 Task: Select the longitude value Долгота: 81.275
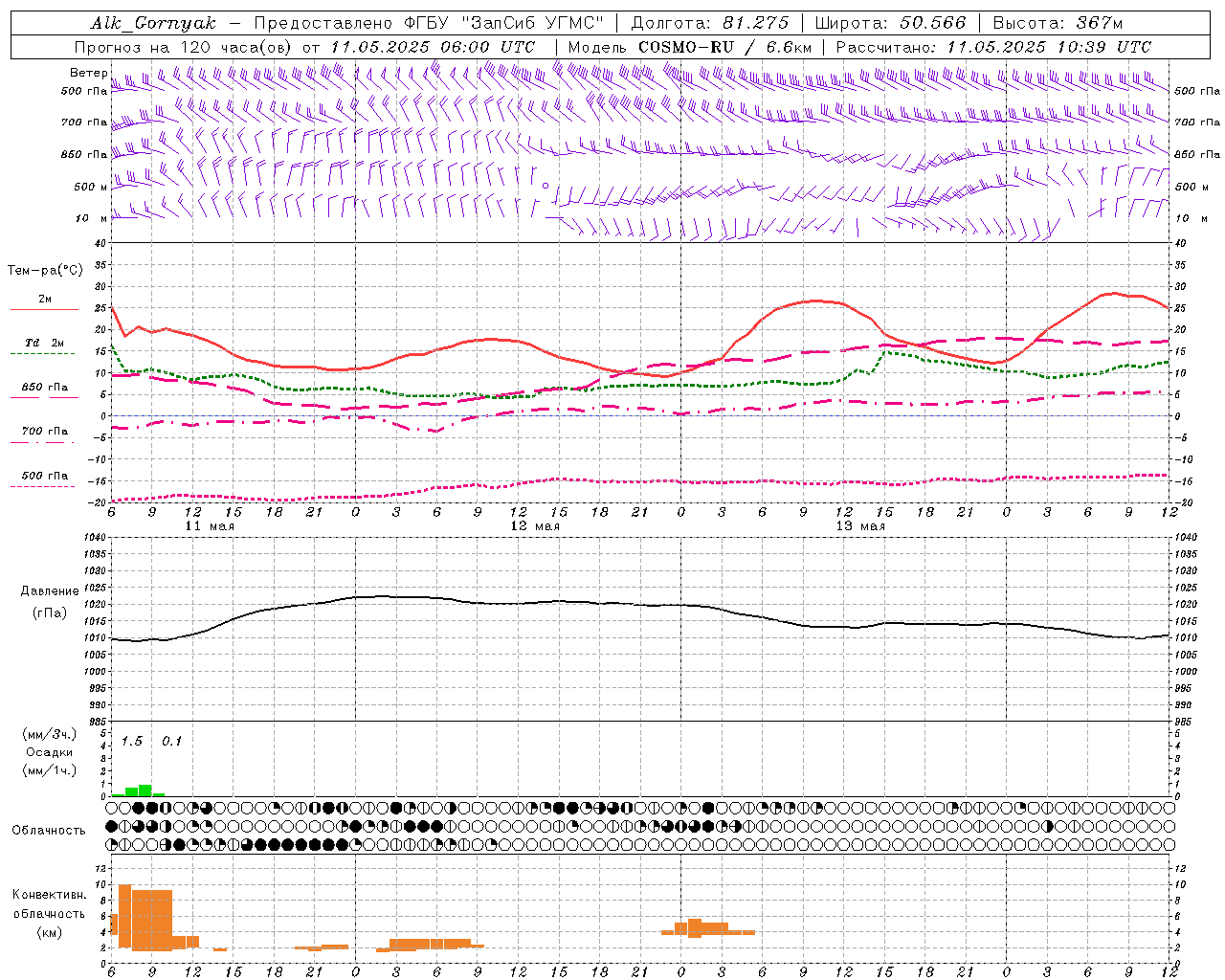pyautogui.click(x=710, y=23)
